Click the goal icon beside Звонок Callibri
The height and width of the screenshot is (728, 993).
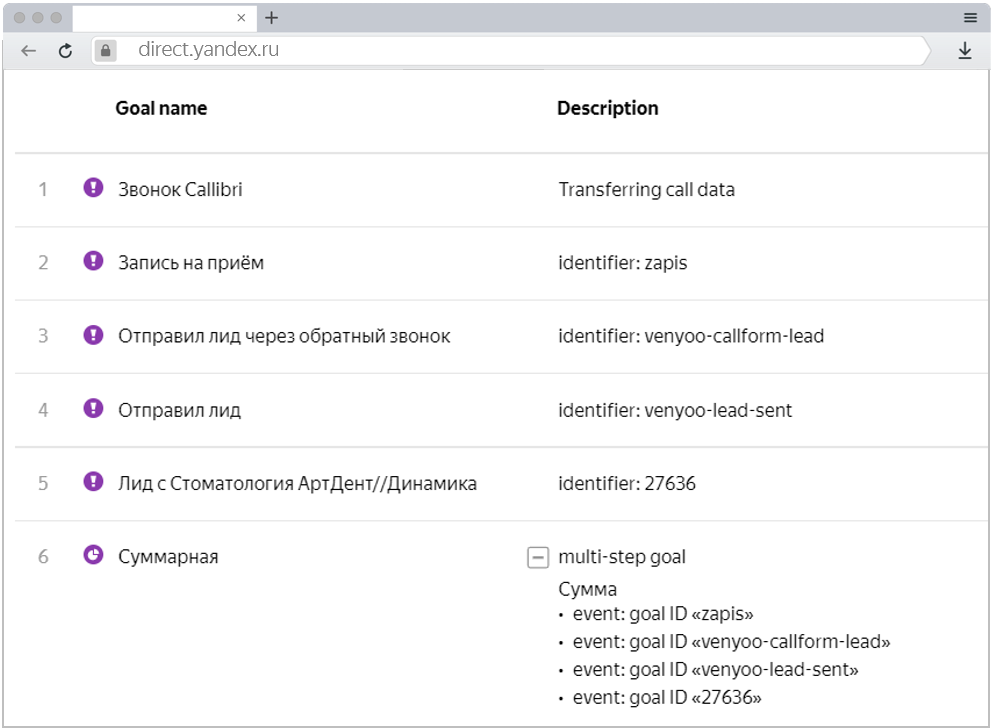pos(94,188)
